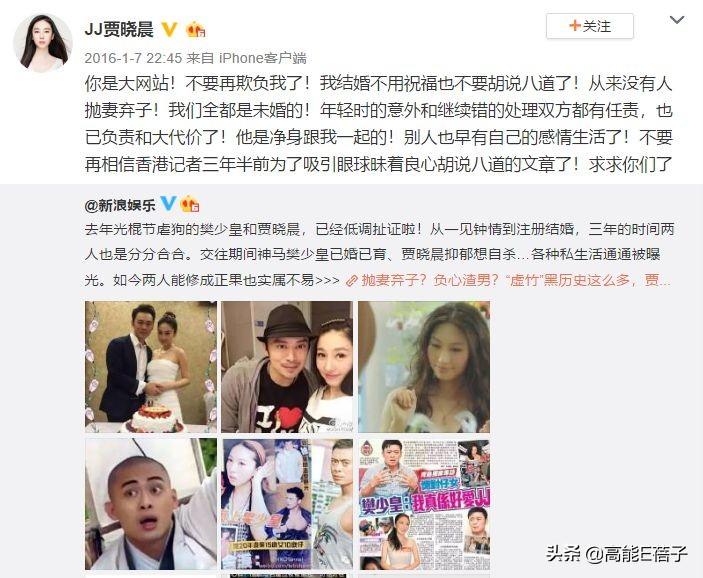
Task: Click the 2016-1-7 22:45 timestamp
Action: (133, 58)
